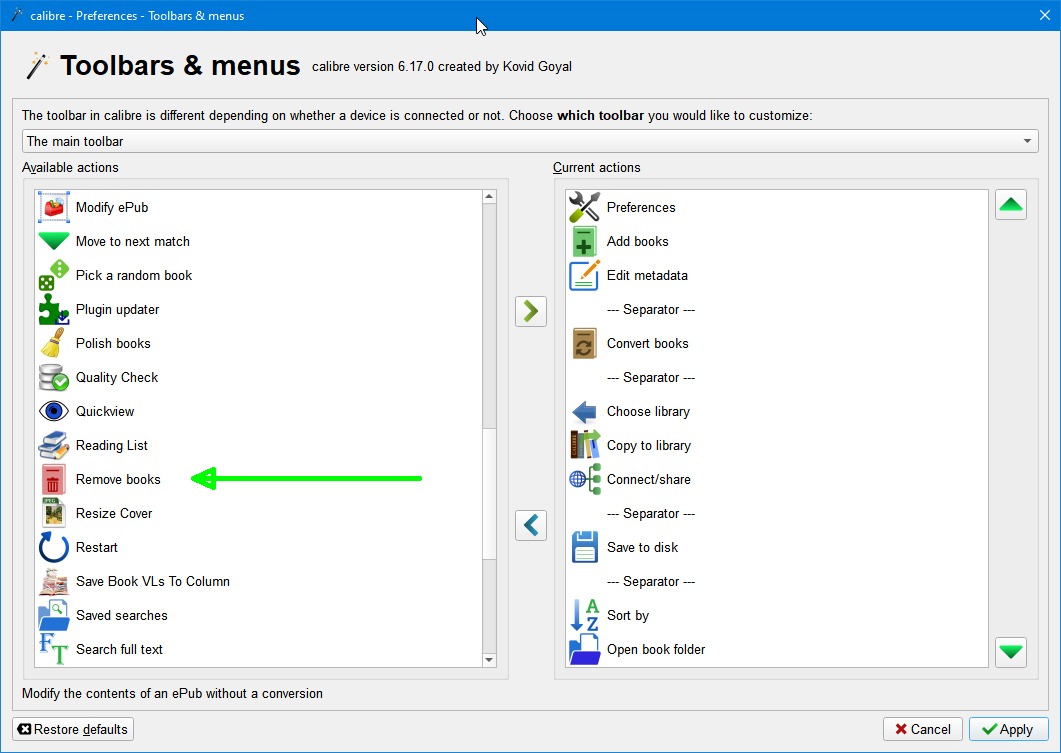
Task: Select 'Sort by' text in Current actions
Action: (x=627, y=615)
